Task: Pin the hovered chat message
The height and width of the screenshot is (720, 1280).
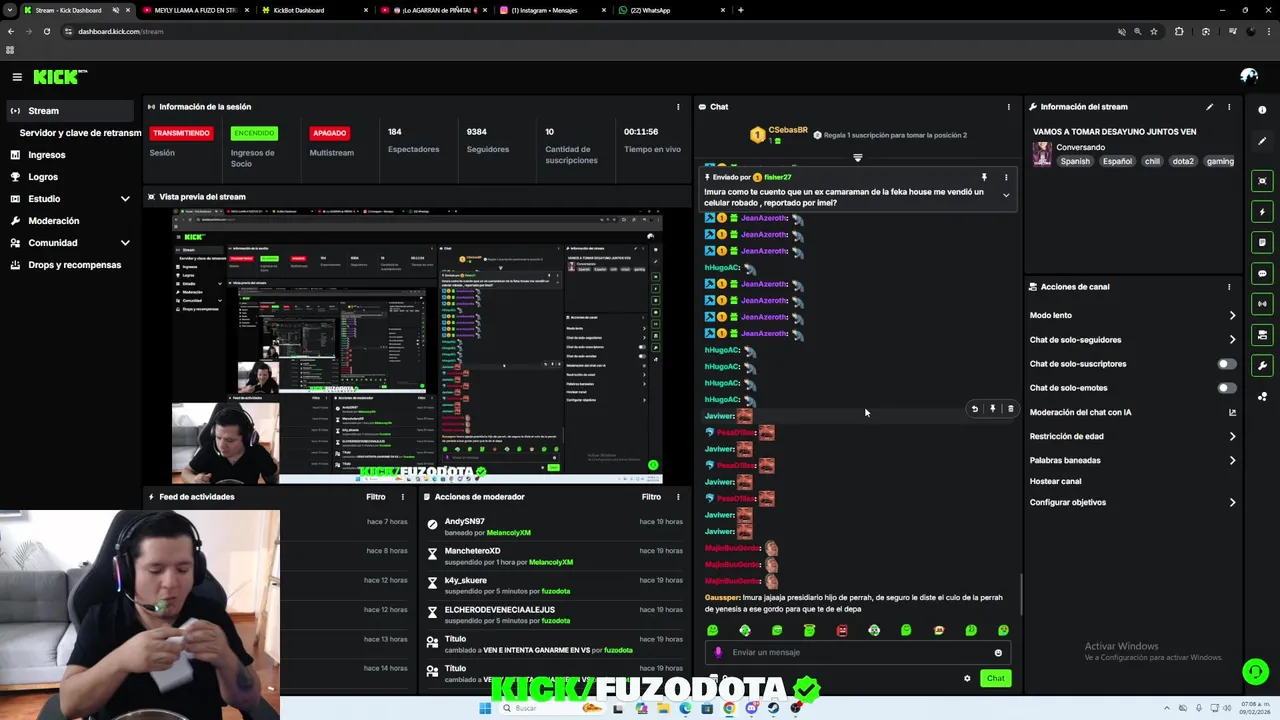Action: pyautogui.click(x=992, y=409)
